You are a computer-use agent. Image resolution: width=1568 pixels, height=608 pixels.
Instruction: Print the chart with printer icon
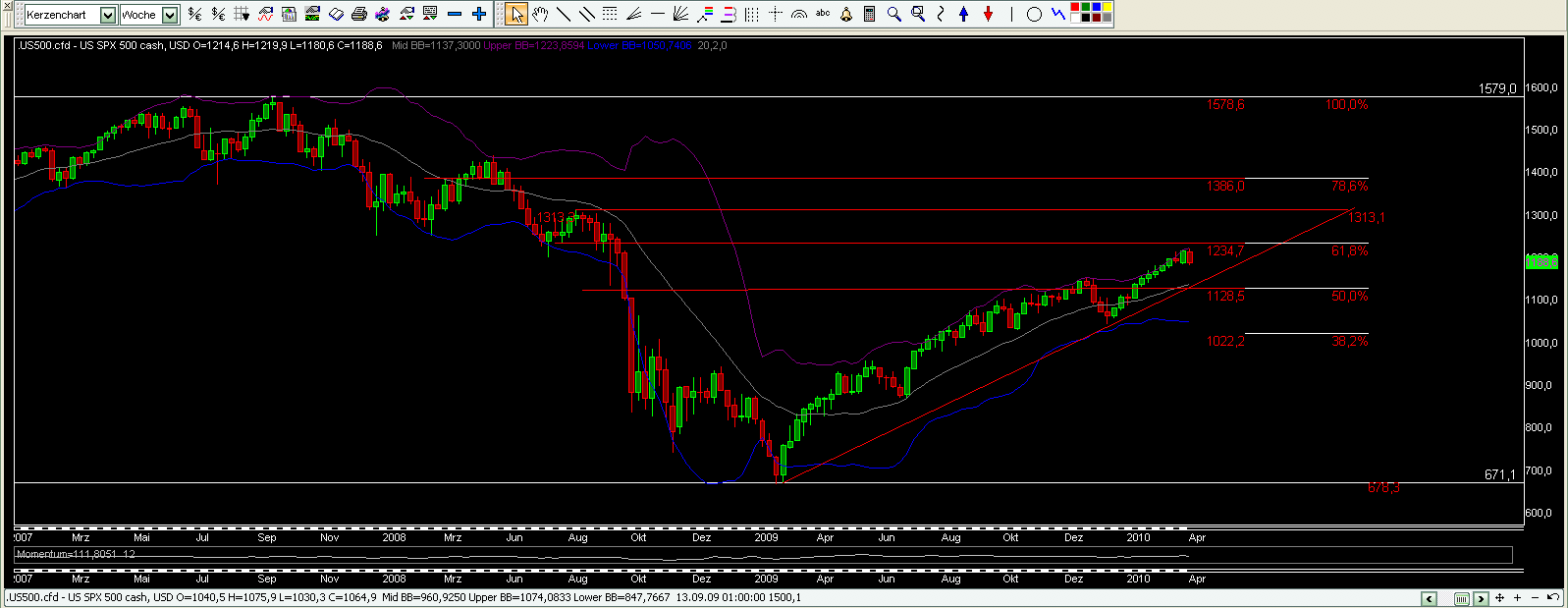click(x=359, y=14)
